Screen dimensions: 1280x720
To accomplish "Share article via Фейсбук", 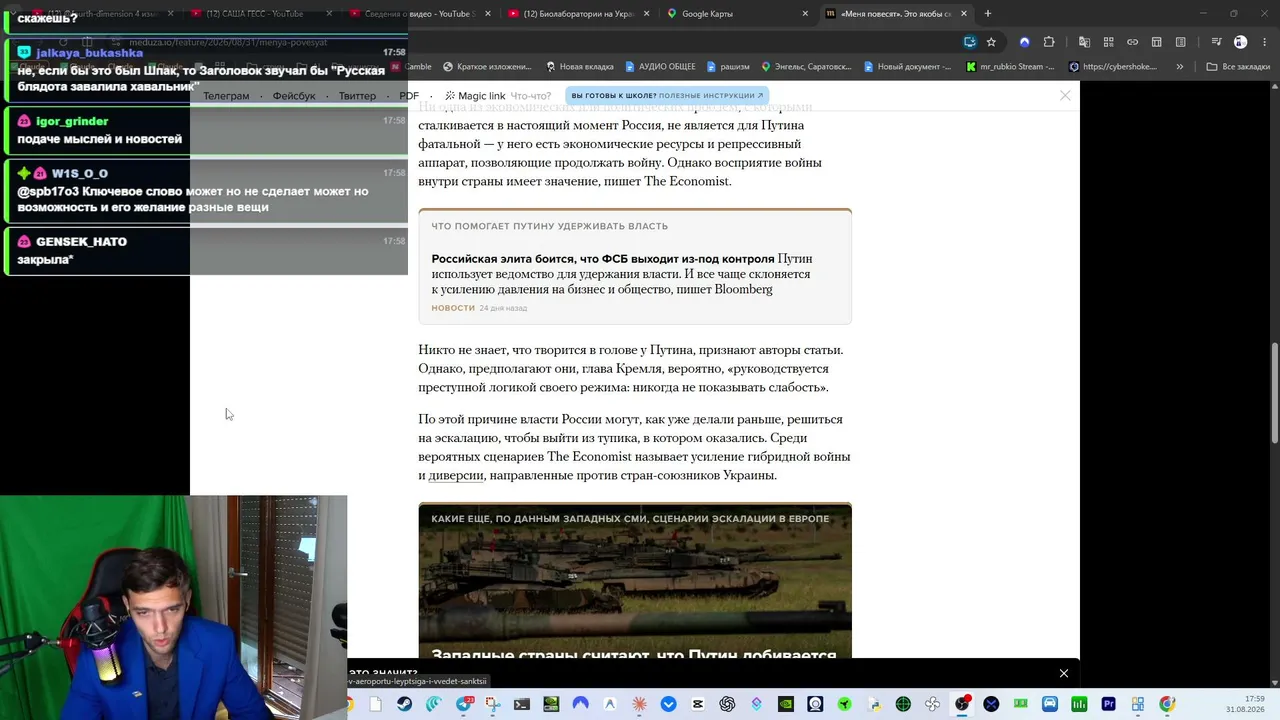I will coord(294,96).
